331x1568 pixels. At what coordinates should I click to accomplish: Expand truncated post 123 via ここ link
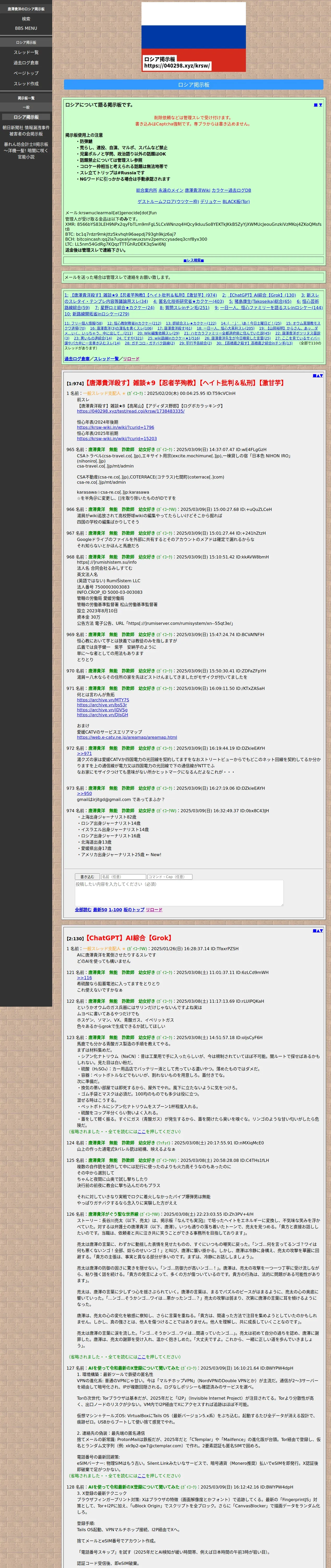pos(141,1132)
